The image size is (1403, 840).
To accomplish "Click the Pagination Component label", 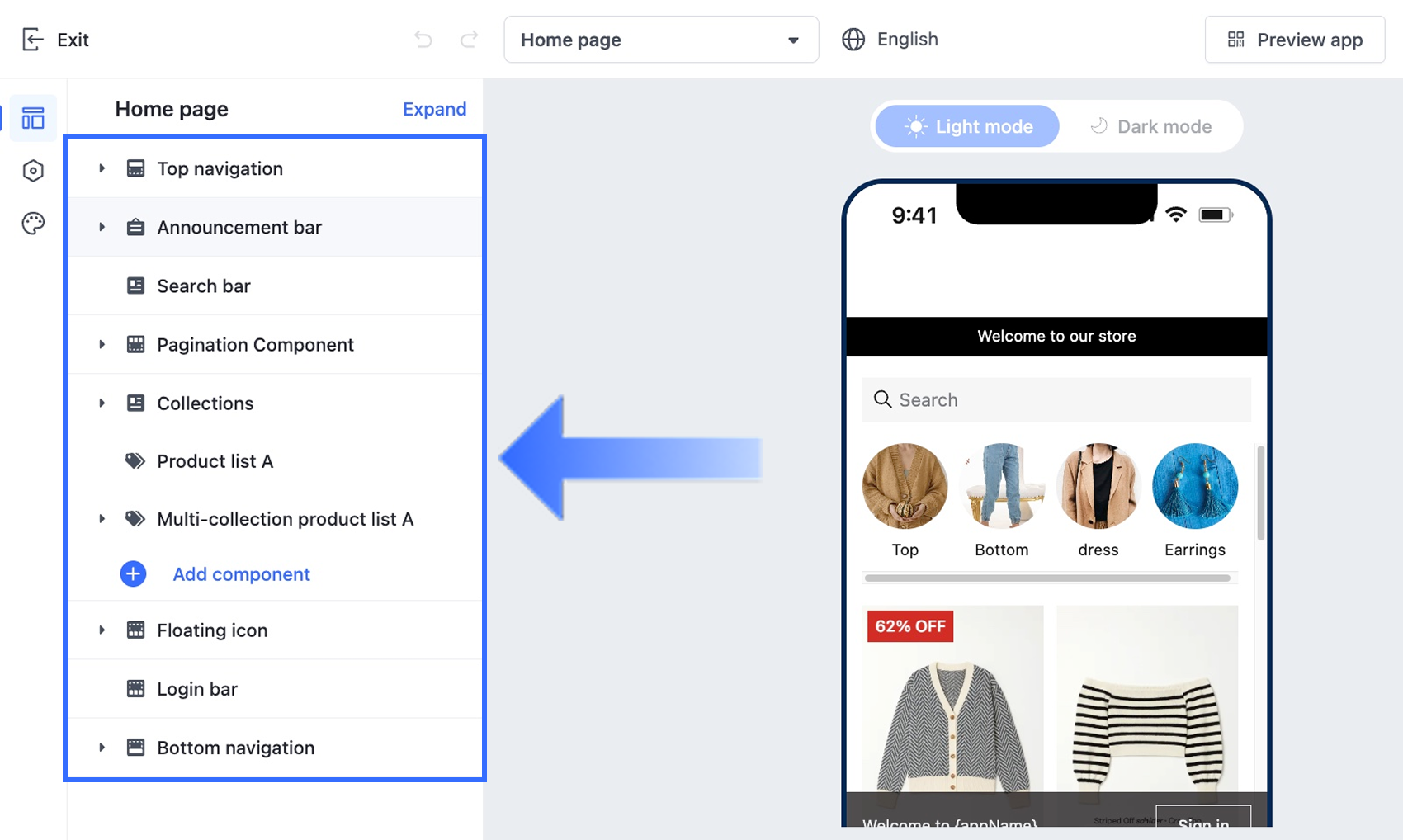I will pyautogui.click(x=255, y=345).
